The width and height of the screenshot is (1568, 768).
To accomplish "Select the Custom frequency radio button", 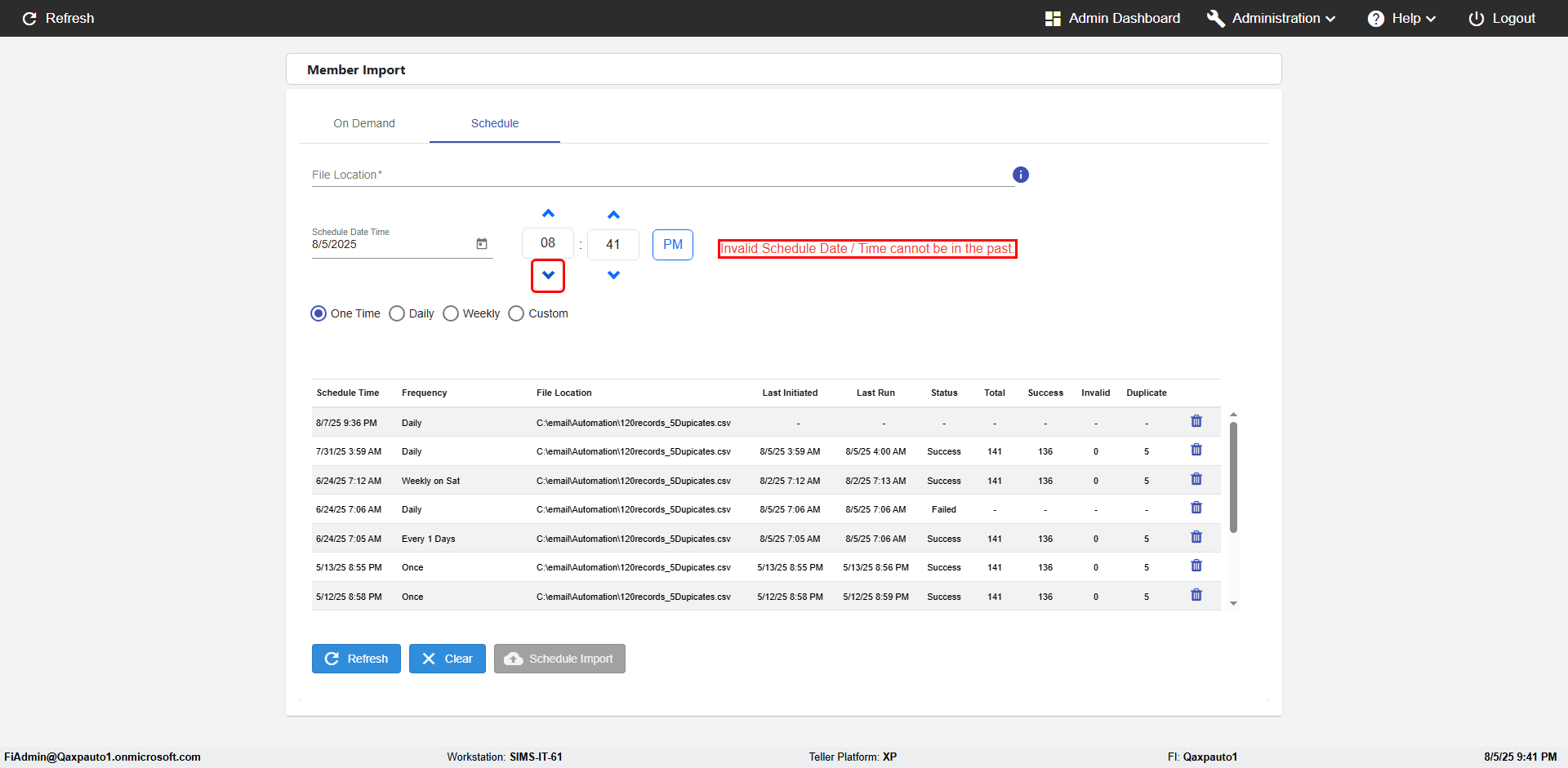I will 516,313.
